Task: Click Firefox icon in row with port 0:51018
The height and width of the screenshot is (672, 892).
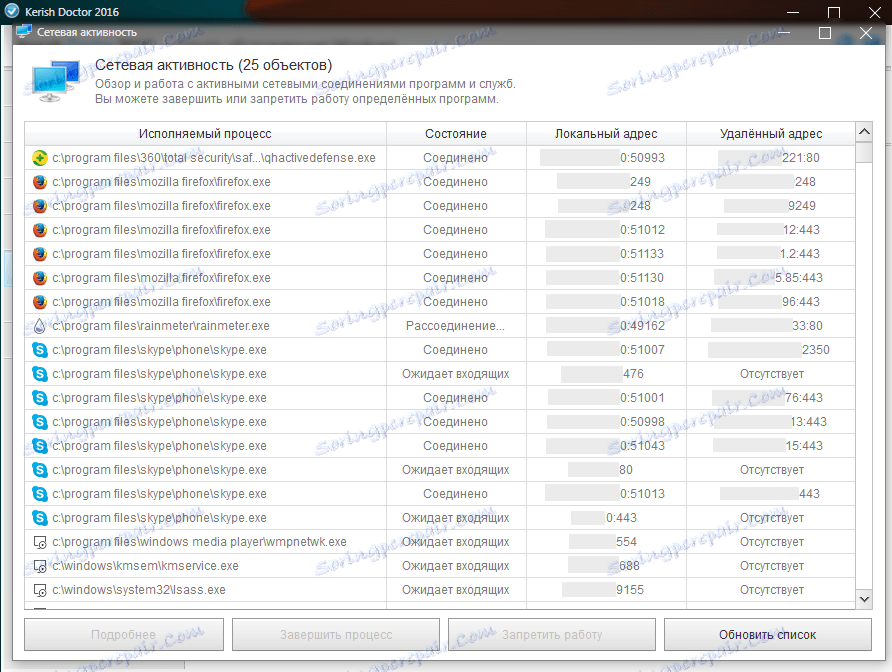Action: (40, 302)
